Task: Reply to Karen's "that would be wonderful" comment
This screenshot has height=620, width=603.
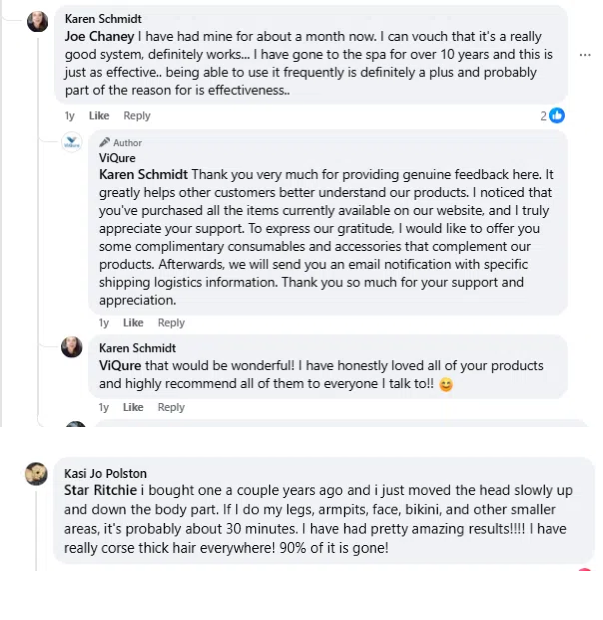Action: (171, 407)
